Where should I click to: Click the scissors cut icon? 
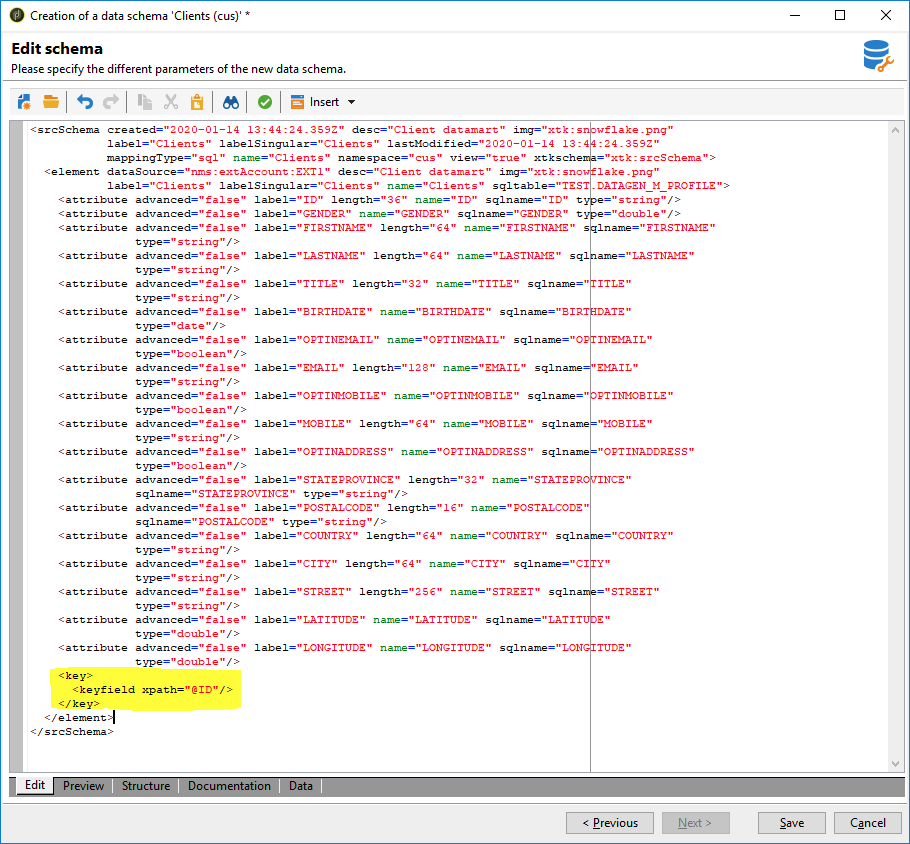point(170,102)
